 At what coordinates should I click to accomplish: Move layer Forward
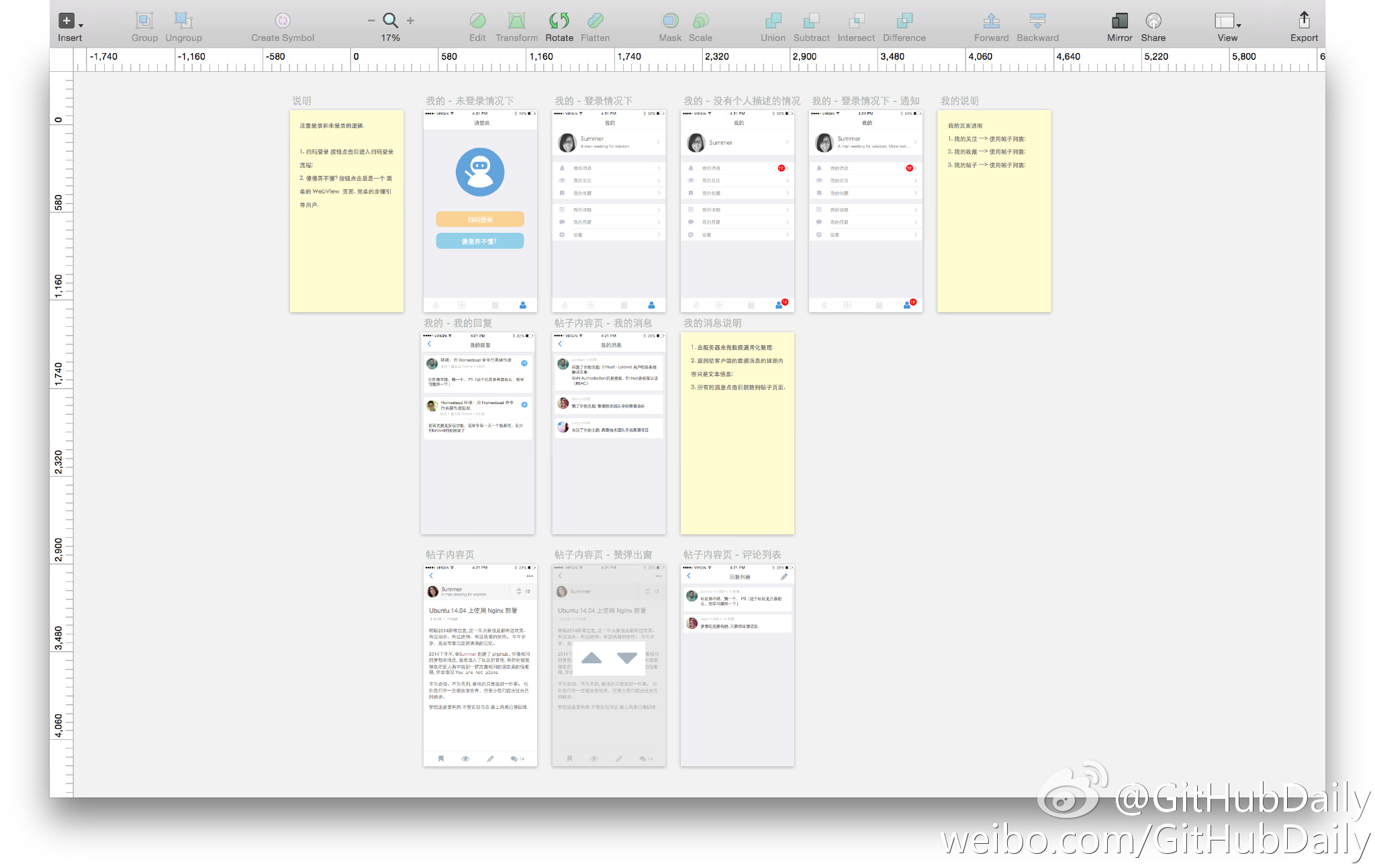click(991, 21)
